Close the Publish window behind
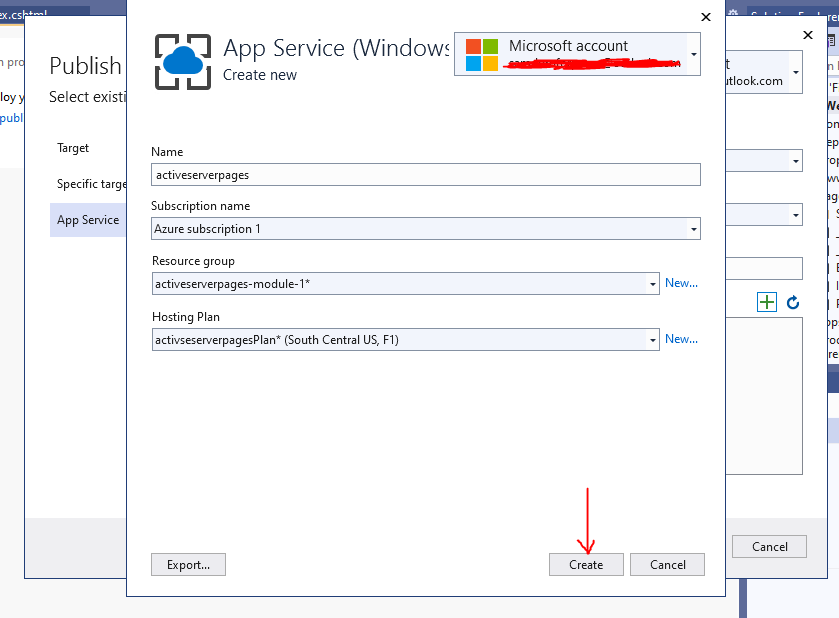 (808, 35)
